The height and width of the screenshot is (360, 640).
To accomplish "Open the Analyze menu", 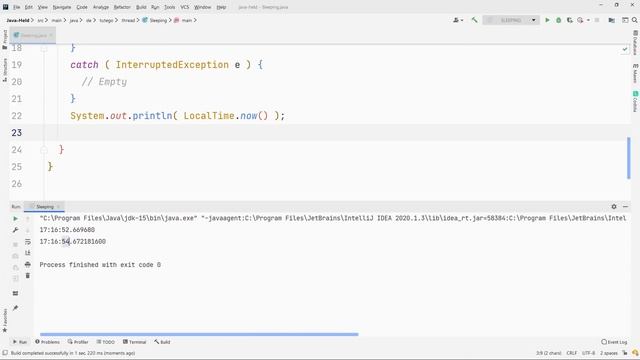I will [x=101, y=7].
